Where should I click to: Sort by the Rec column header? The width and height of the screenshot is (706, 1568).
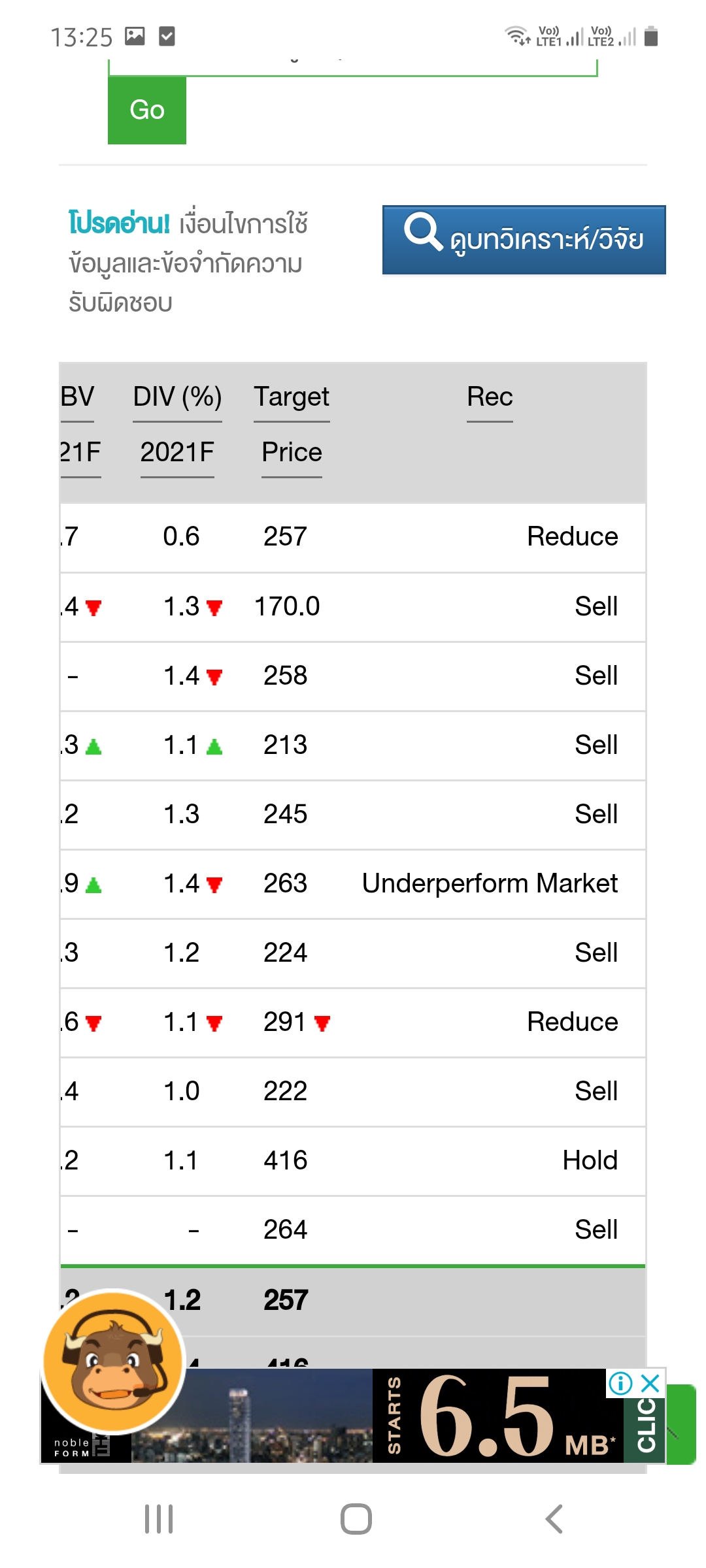(x=490, y=397)
